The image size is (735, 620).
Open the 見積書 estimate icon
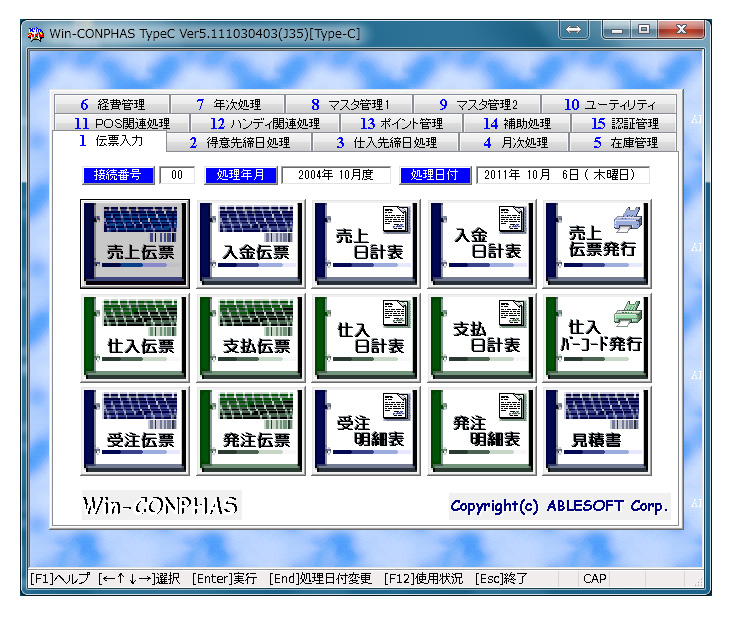[597, 430]
